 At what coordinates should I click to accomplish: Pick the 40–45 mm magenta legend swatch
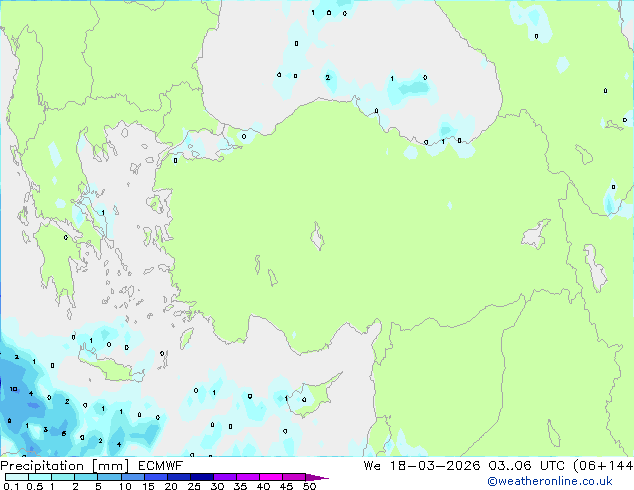click(271, 477)
